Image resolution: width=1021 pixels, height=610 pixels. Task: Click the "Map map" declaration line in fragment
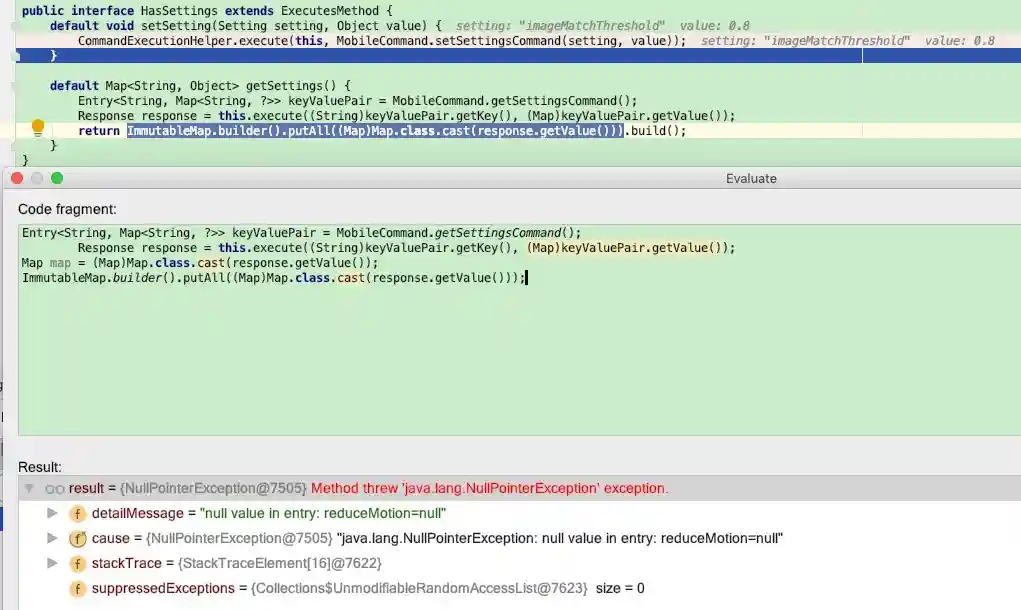(x=199, y=263)
